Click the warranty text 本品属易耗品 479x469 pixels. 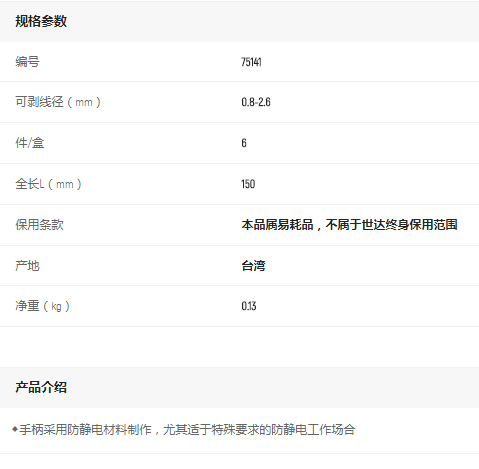click(x=277, y=225)
